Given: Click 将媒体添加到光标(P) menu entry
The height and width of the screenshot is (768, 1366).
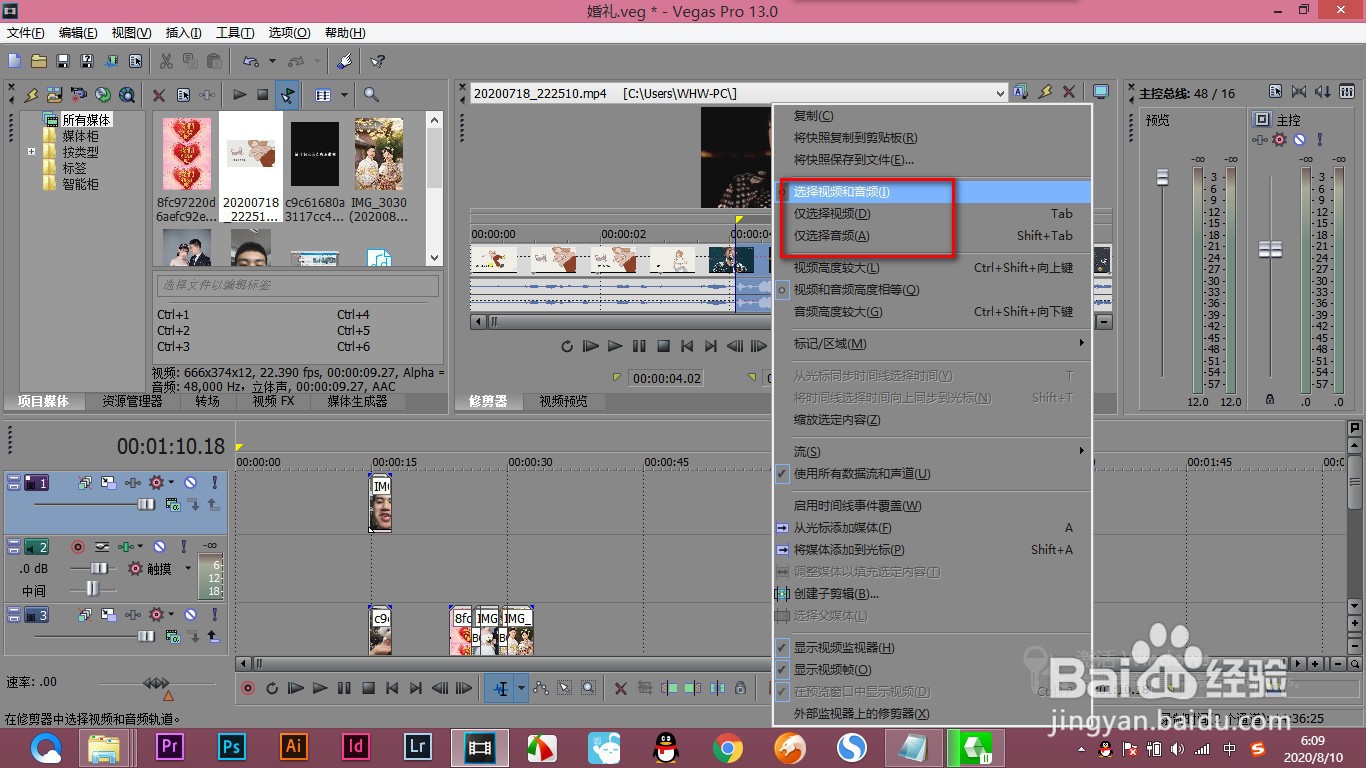Looking at the screenshot, I should tap(932, 550).
